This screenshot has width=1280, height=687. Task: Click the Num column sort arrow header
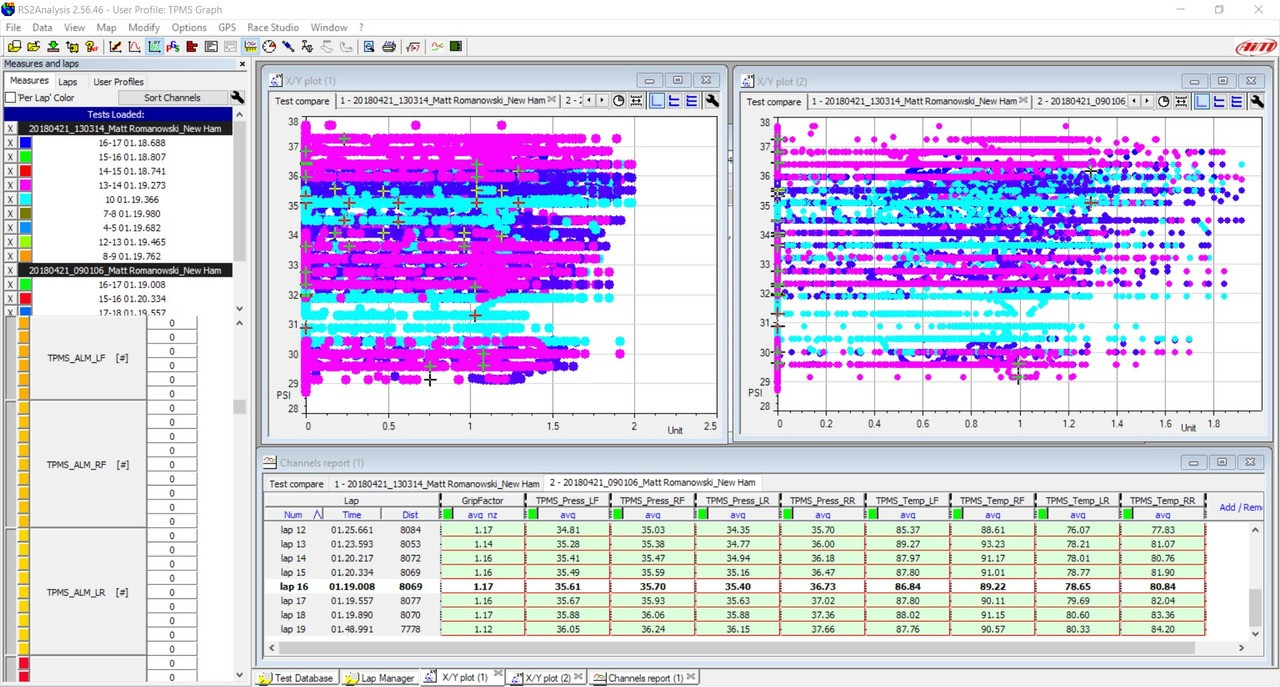(x=318, y=514)
